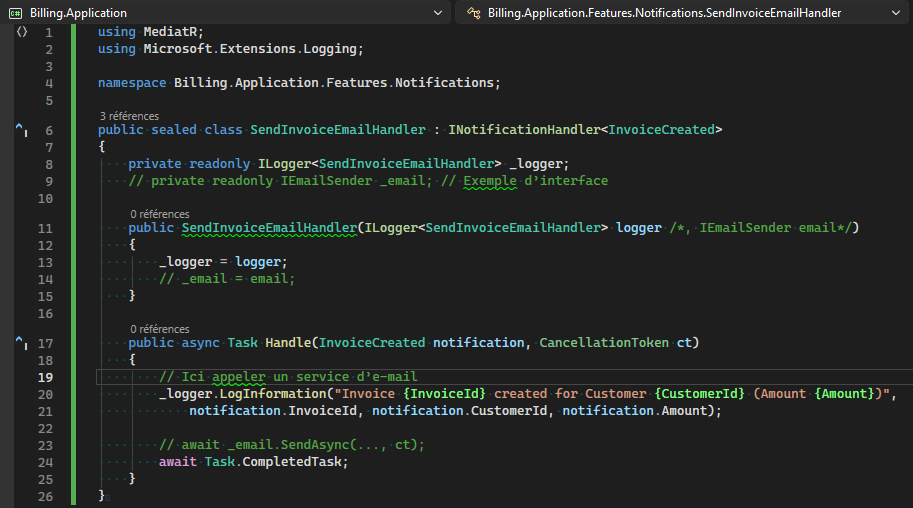Click line number 19 in the gutter
The width and height of the screenshot is (913, 508).
(x=45, y=377)
